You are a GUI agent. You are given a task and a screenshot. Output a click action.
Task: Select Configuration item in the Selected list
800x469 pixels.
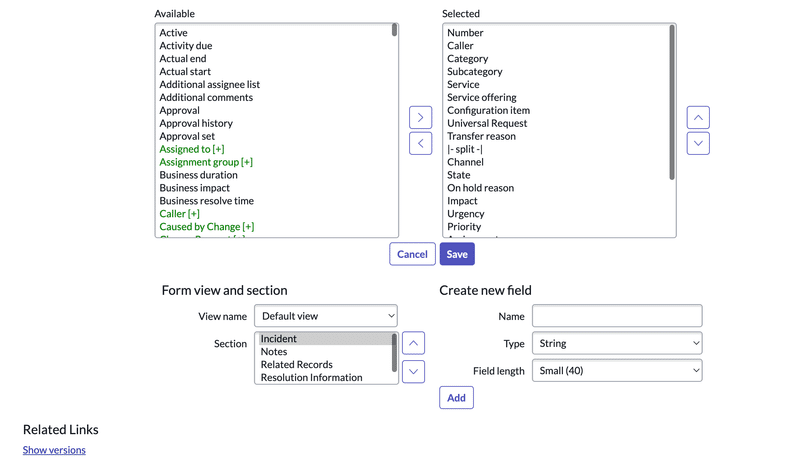point(489,110)
